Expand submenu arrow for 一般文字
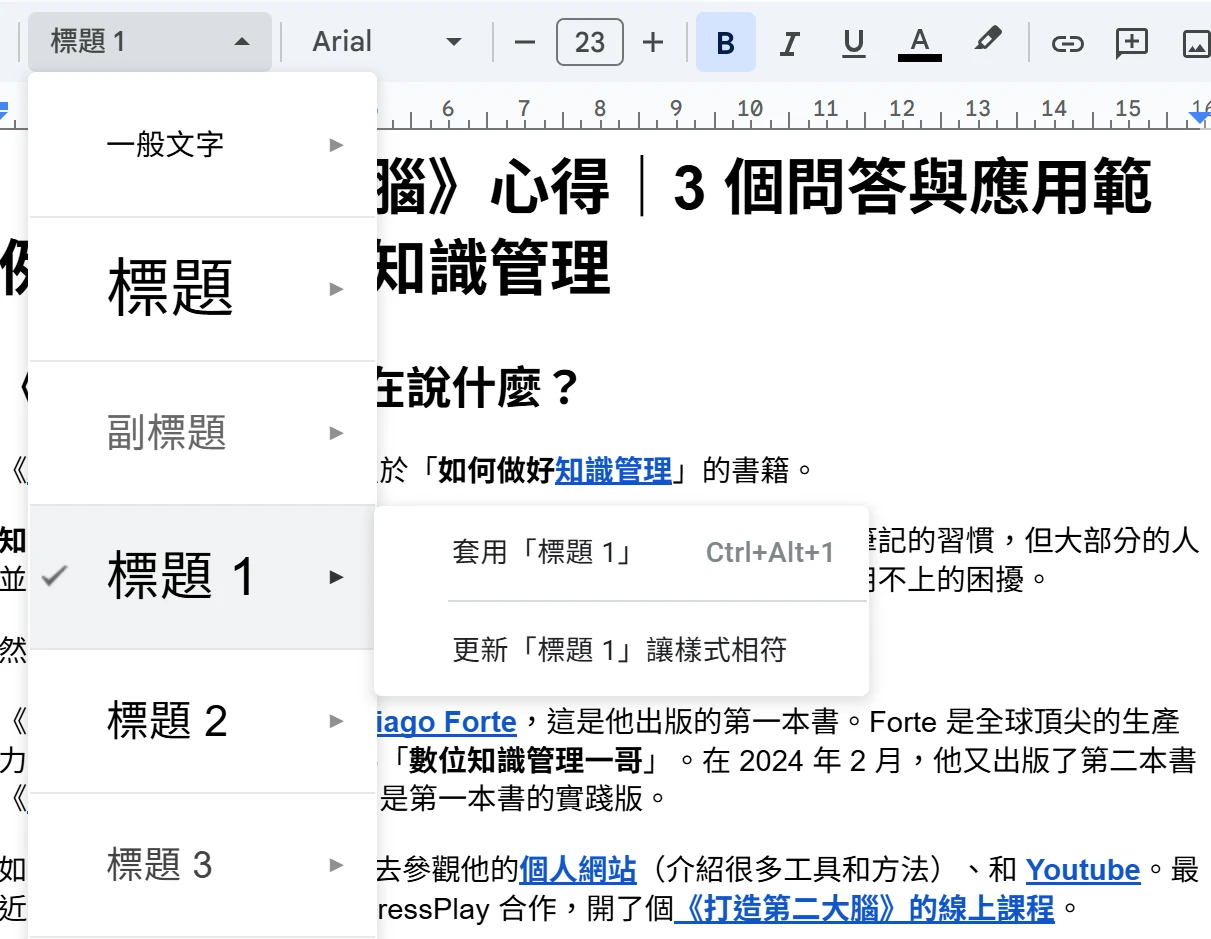The image size is (1211, 939). (x=336, y=145)
